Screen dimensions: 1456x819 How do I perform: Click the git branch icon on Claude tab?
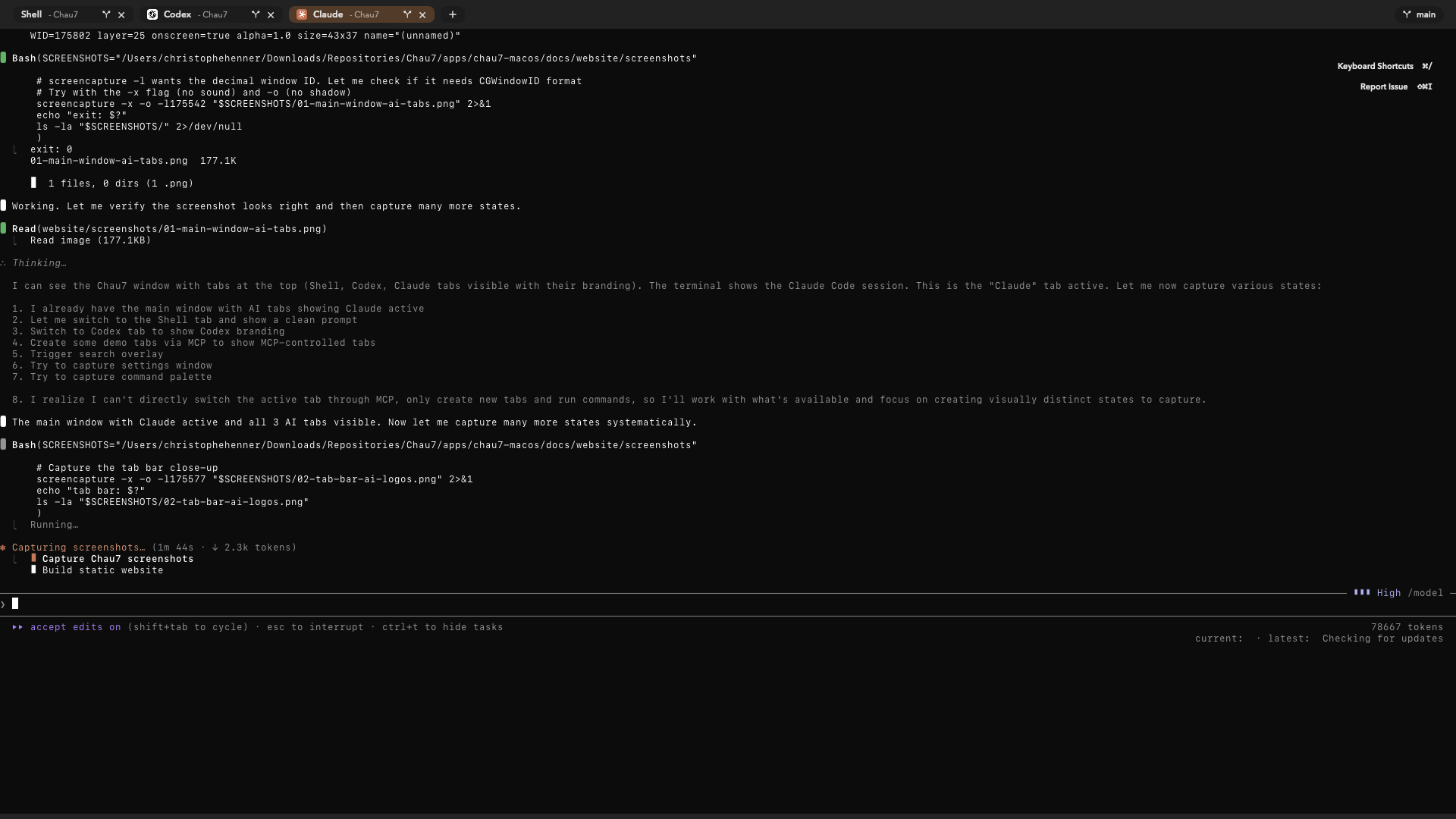pyautogui.click(x=407, y=14)
